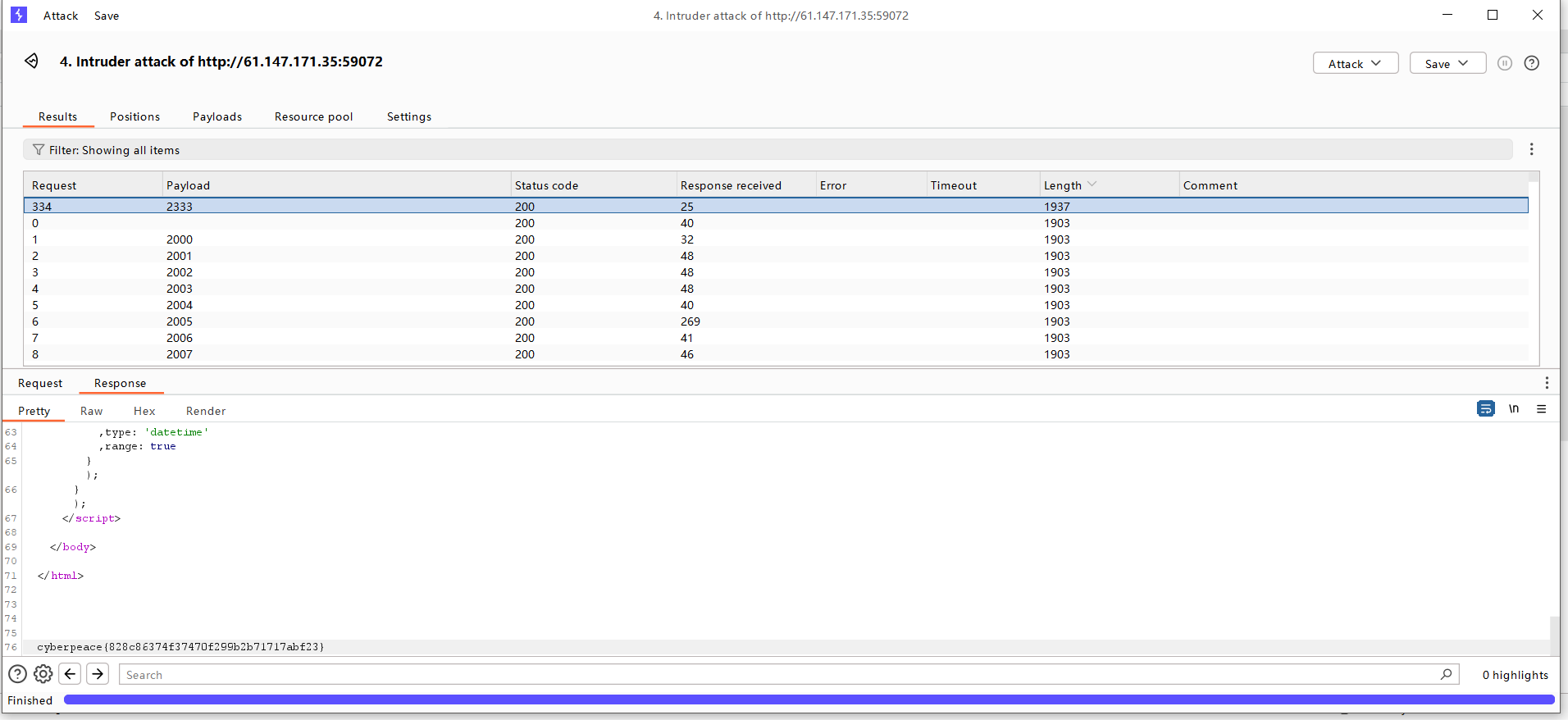This screenshot has height=720, width=1568.
Task: Click into the response Search field
Action: [x=779, y=675]
